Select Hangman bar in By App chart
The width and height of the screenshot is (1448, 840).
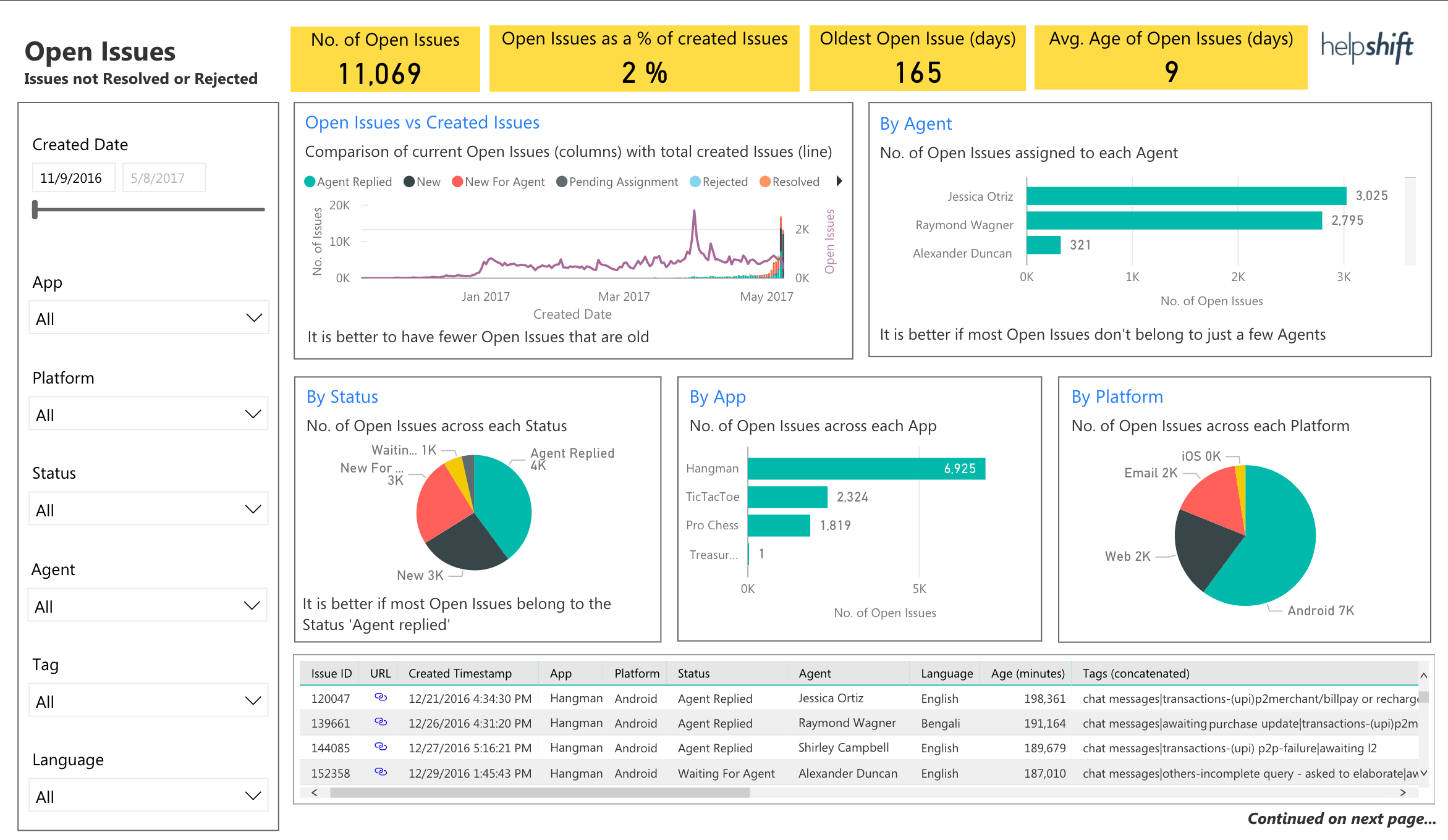(x=865, y=468)
